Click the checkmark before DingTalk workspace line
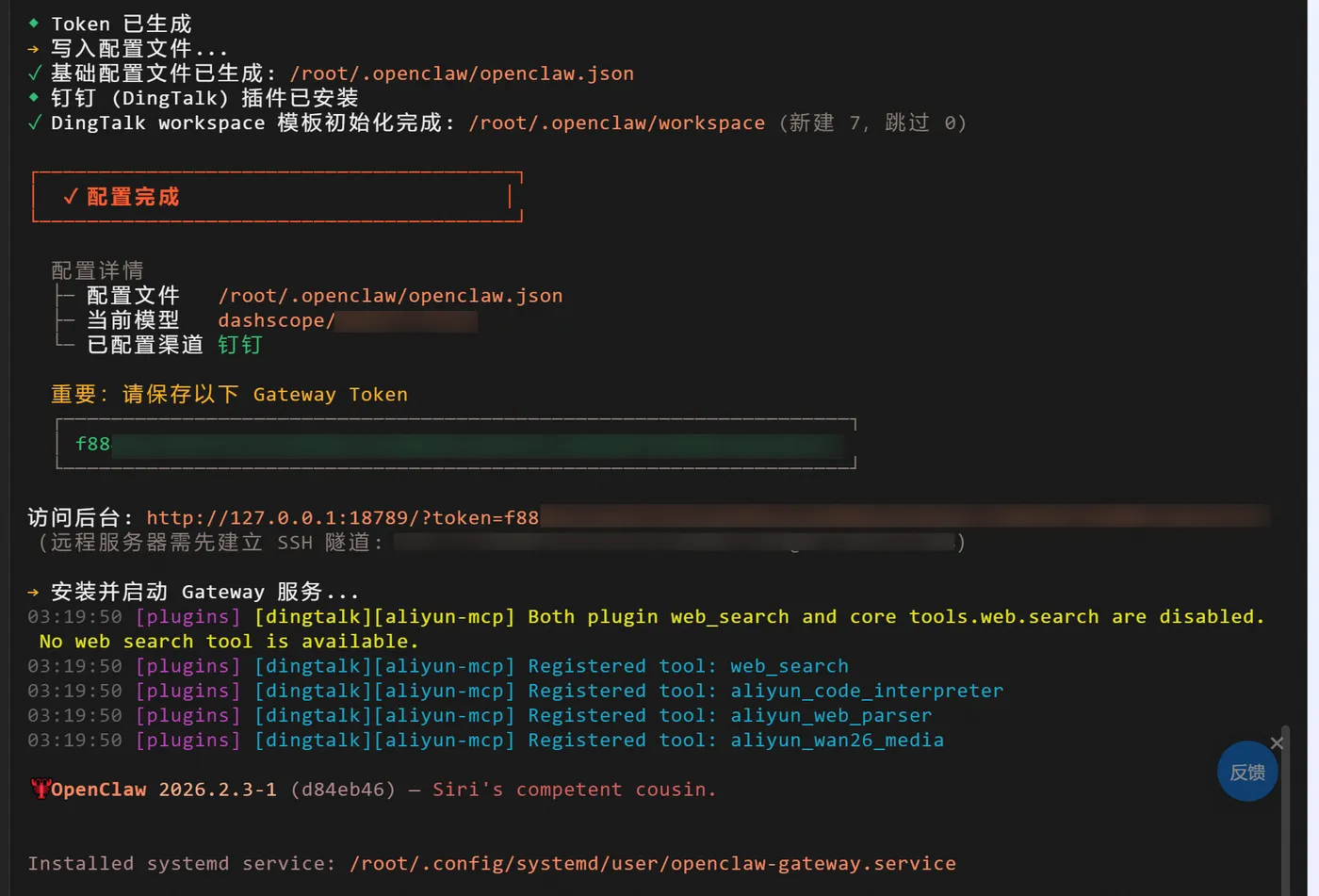This screenshot has height=896, width=1319. (35, 122)
